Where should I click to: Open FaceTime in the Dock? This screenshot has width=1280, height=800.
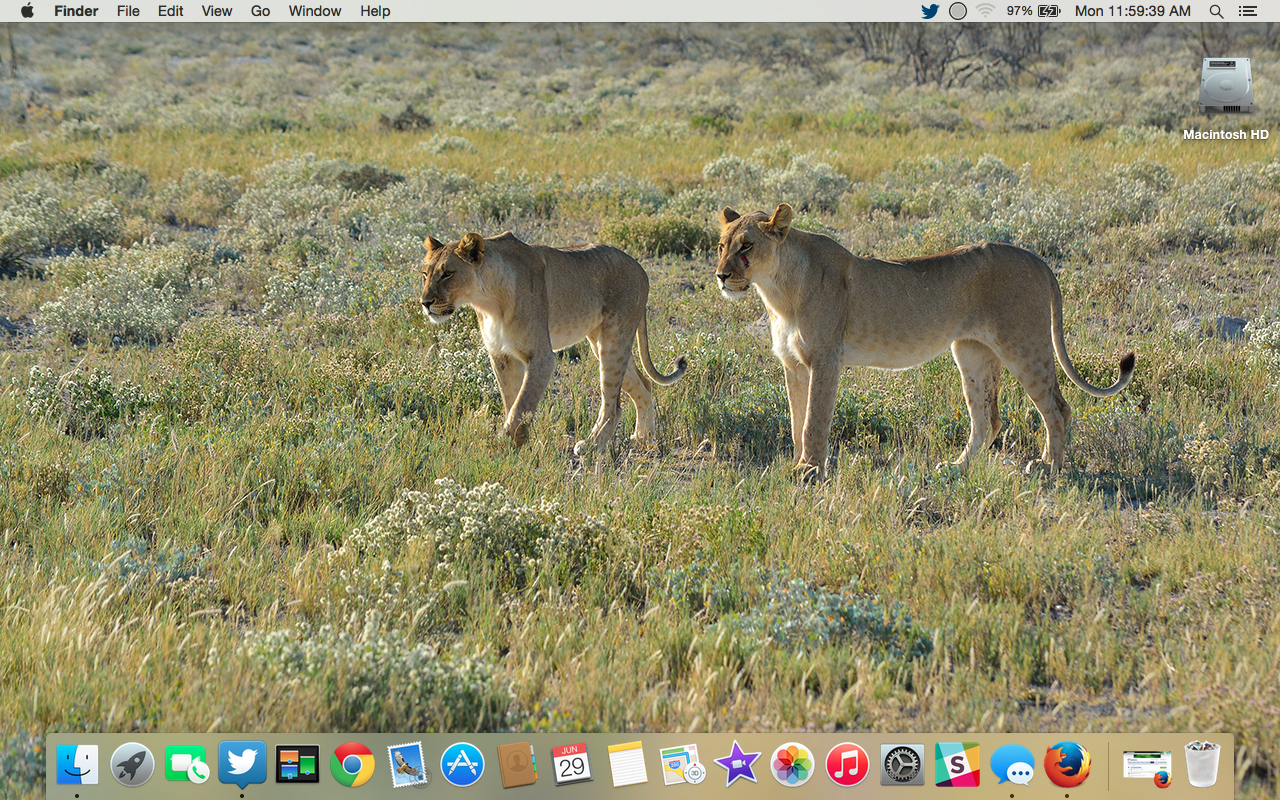click(x=187, y=765)
